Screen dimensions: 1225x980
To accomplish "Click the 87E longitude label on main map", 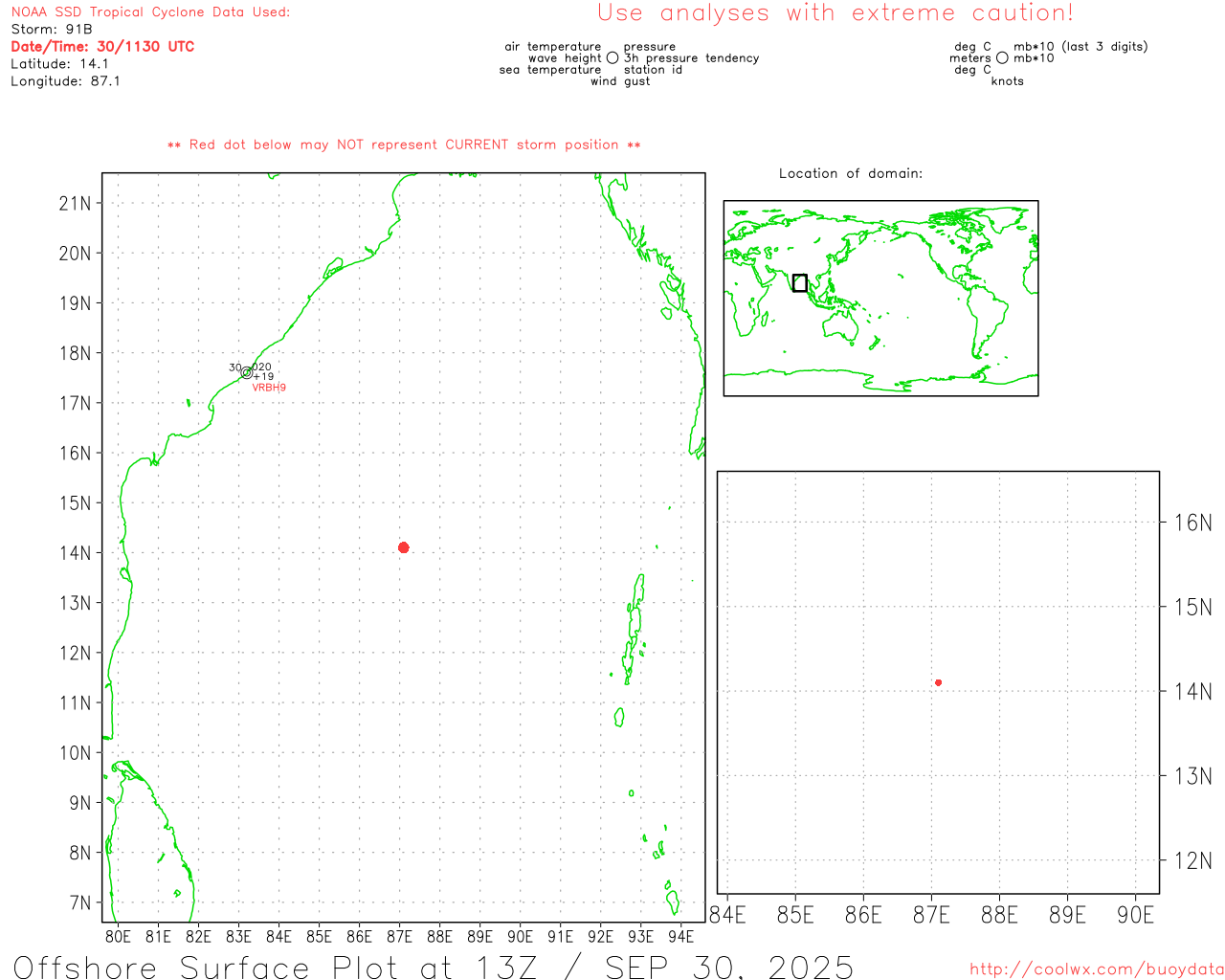I will click(399, 936).
